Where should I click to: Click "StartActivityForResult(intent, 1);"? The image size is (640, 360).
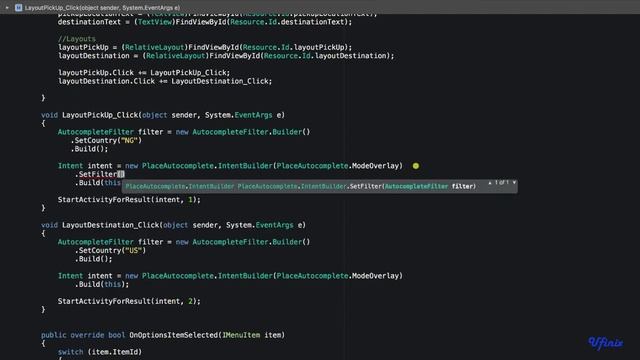pos(129,200)
